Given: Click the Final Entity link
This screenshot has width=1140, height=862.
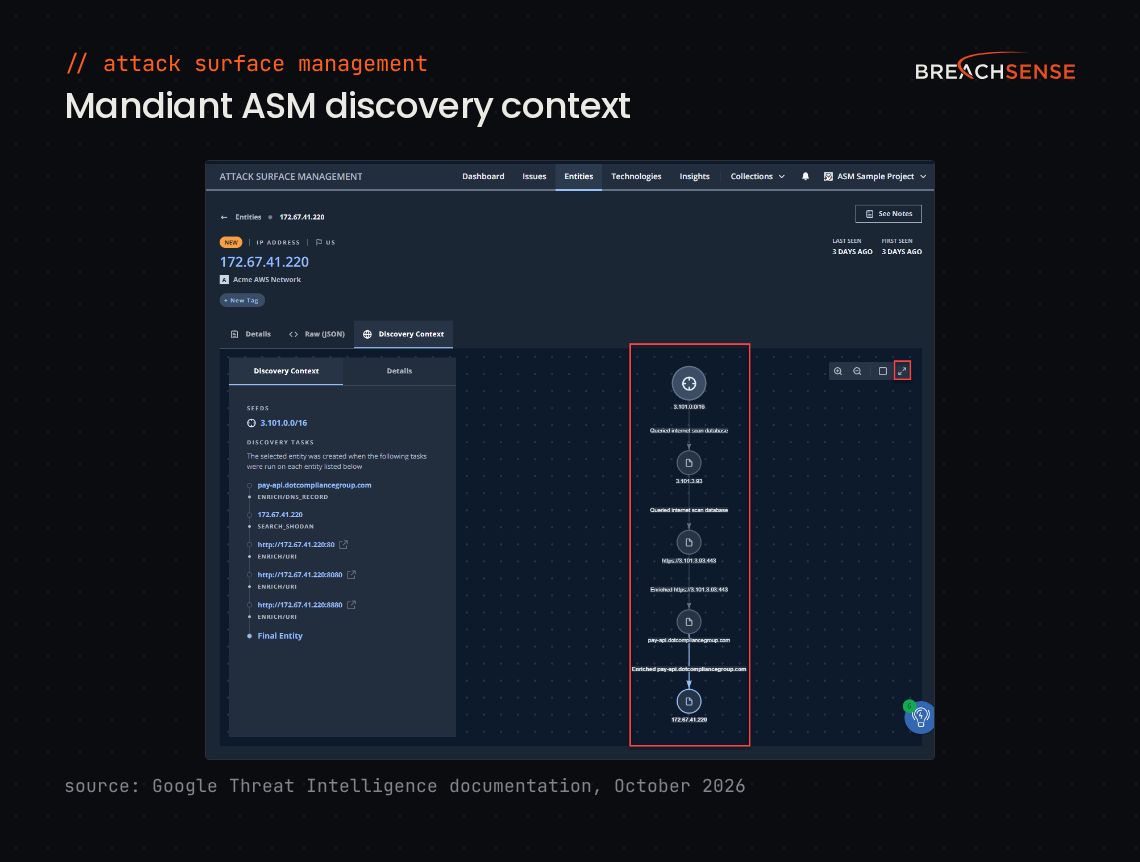Looking at the screenshot, I should pos(280,636).
